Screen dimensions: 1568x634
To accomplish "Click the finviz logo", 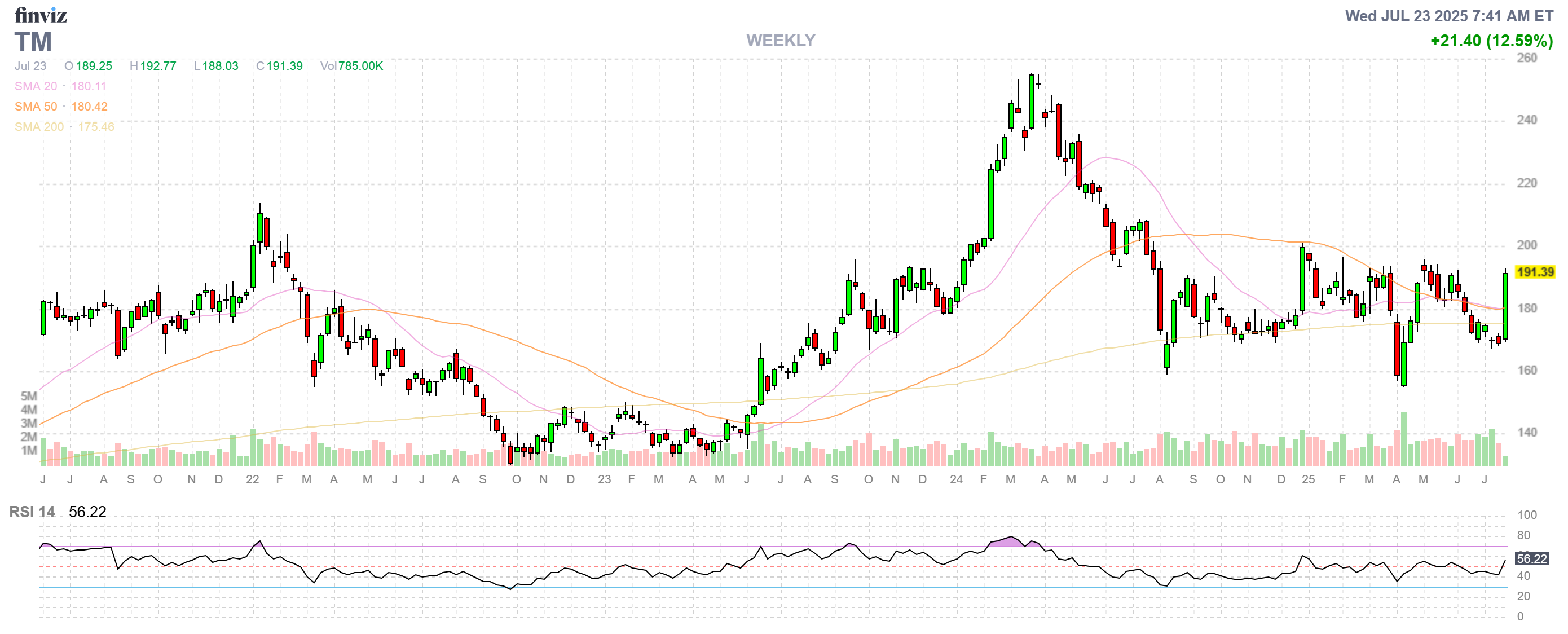I will pyautogui.click(x=40, y=15).
